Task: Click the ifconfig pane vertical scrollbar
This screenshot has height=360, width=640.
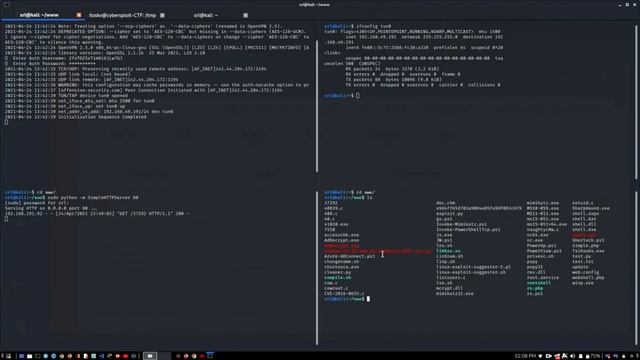Action: coord(636,102)
